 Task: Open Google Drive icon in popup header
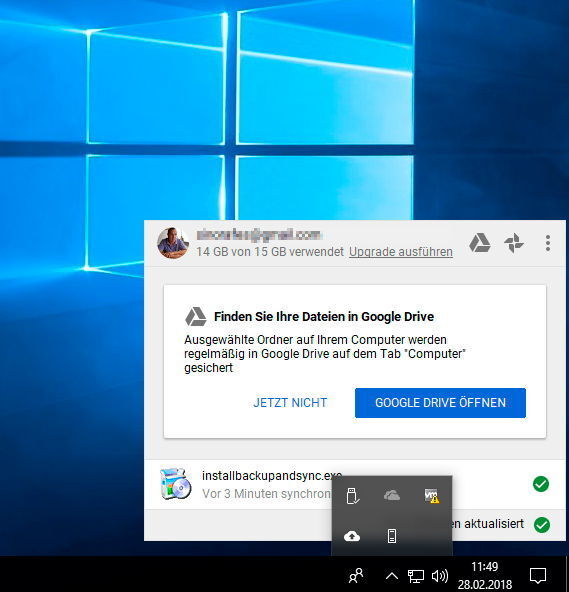pos(480,243)
